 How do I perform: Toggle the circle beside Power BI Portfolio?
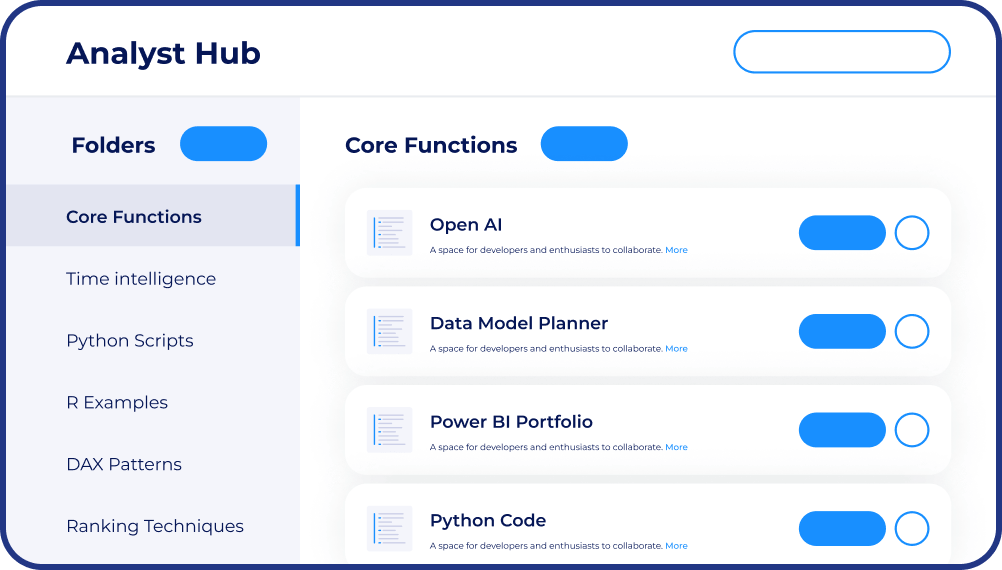click(911, 429)
